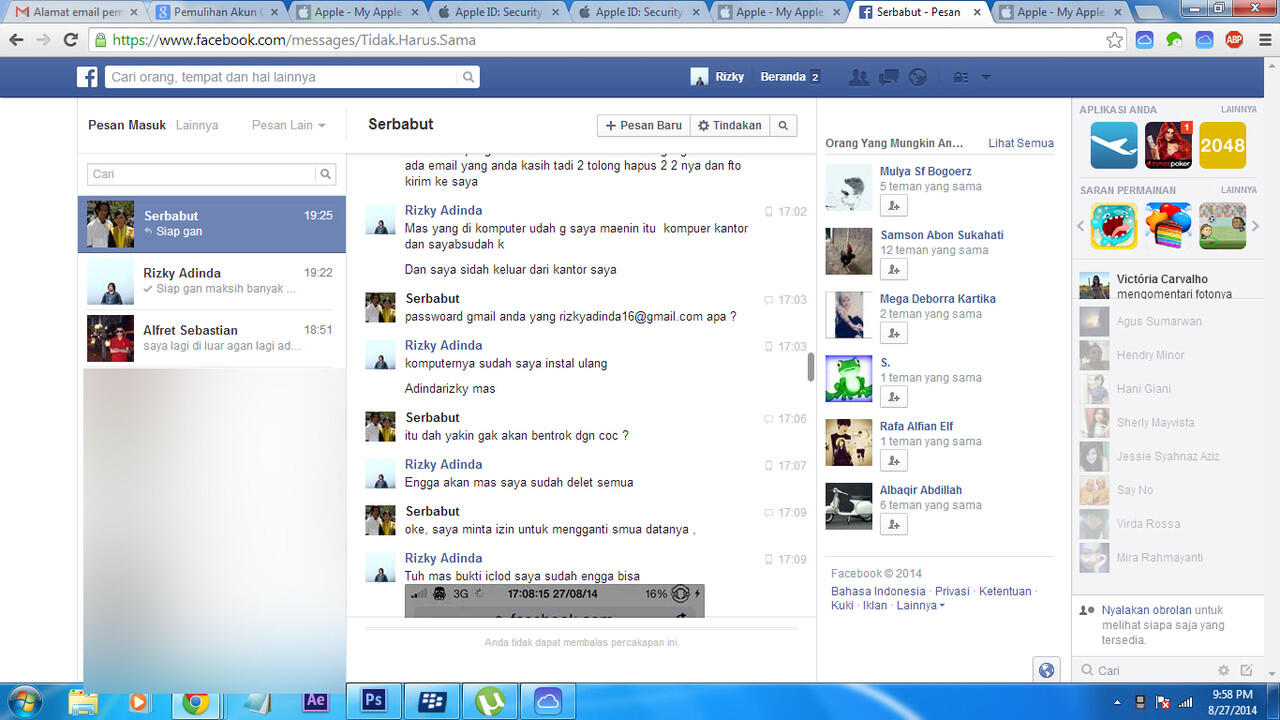Open the friend requests icon
Image resolution: width=1280 pixels, height=720 pixels.
click(858, 77)
